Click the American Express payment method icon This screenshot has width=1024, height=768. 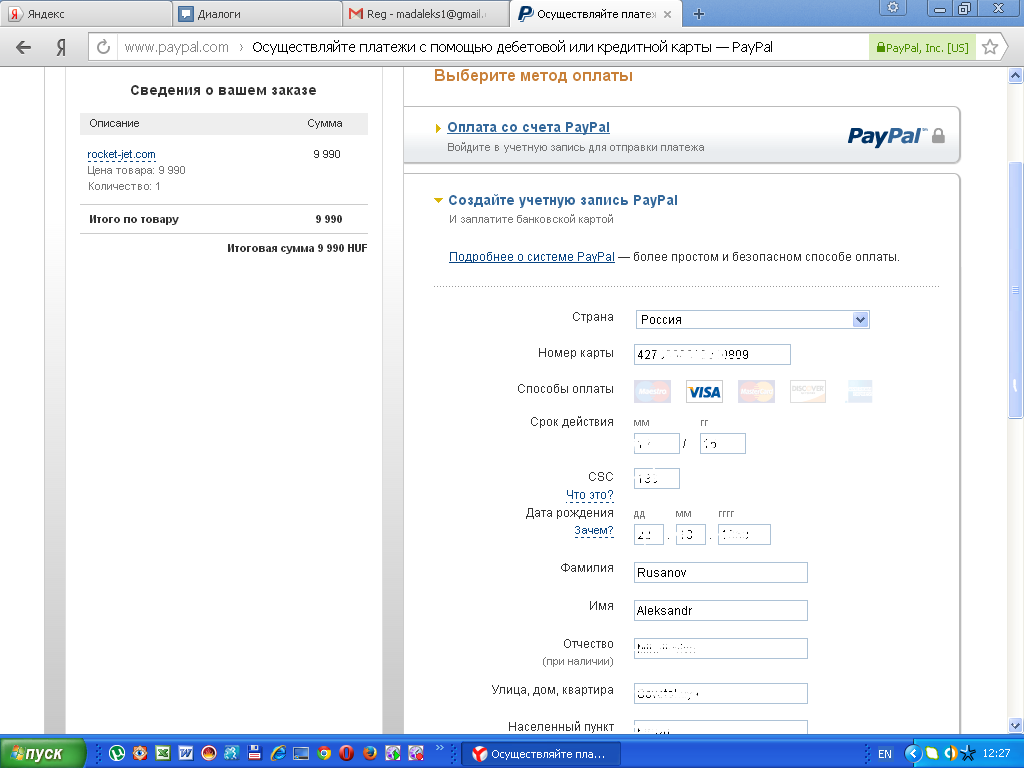pyautogui.click(x=859, y=391)
